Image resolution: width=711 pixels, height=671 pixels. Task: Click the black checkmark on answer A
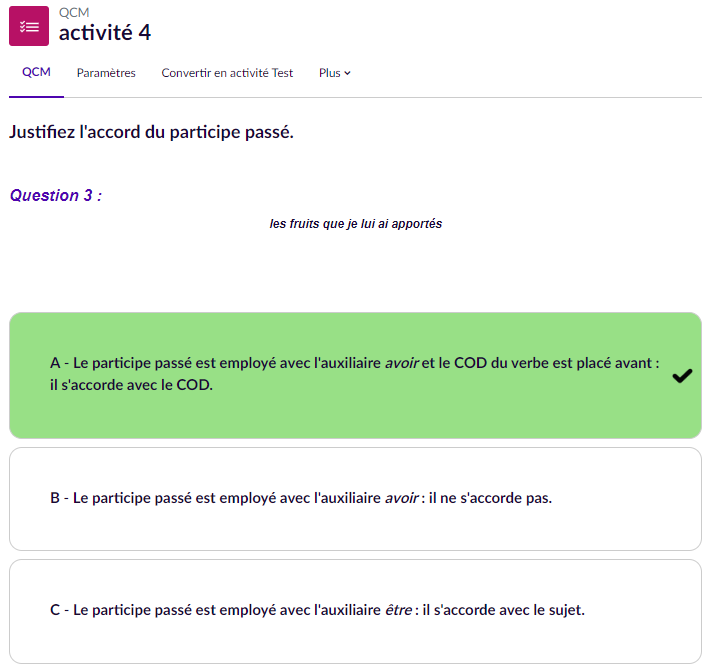pyautogui.click(x=682, y=376)
